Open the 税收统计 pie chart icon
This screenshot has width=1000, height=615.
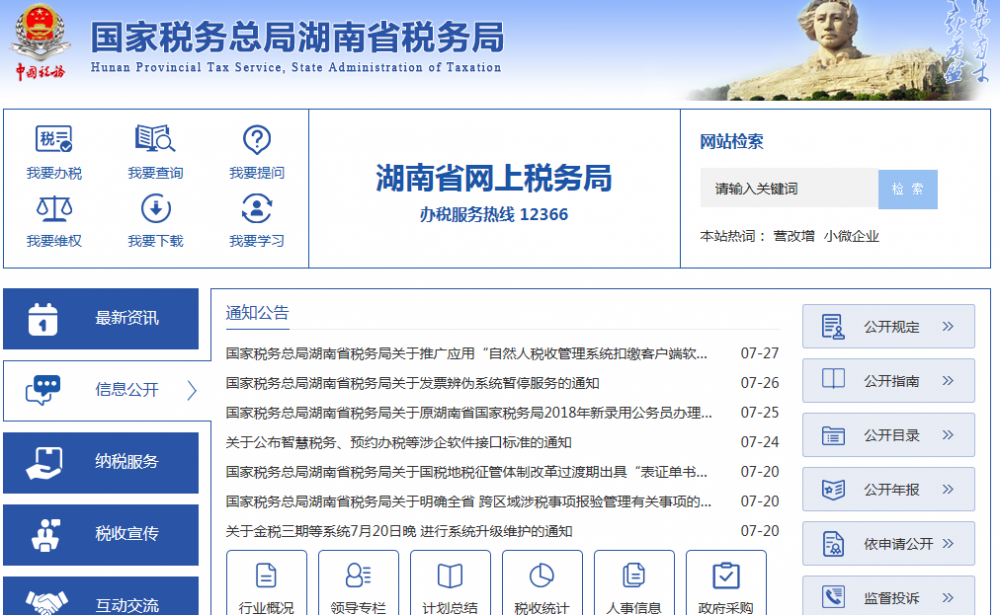(x=541, y=576)
